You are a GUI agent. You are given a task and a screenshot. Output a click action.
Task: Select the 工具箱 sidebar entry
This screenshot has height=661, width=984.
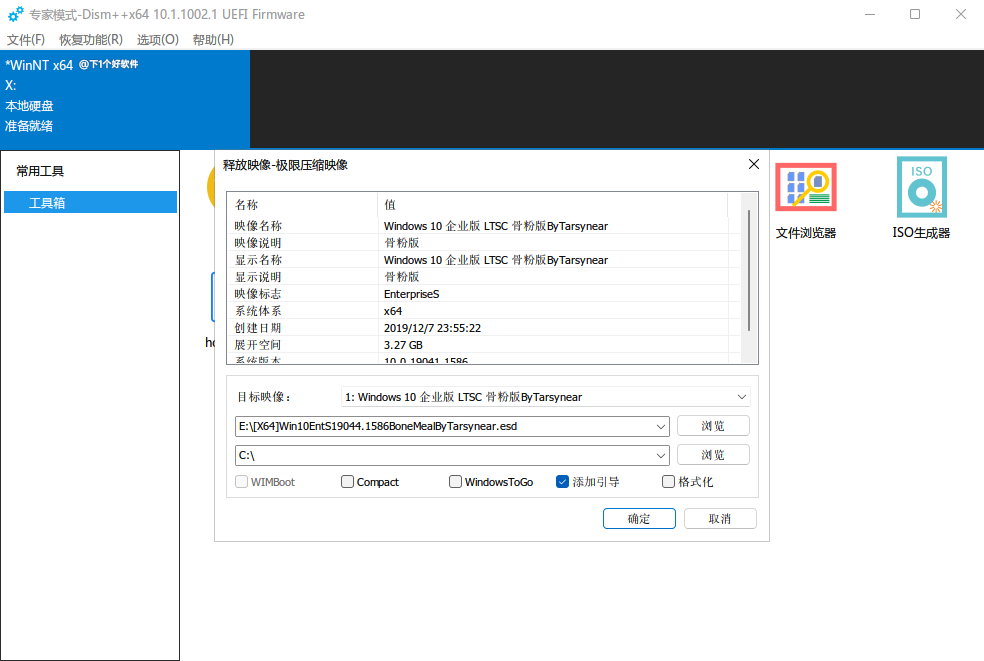90,202
